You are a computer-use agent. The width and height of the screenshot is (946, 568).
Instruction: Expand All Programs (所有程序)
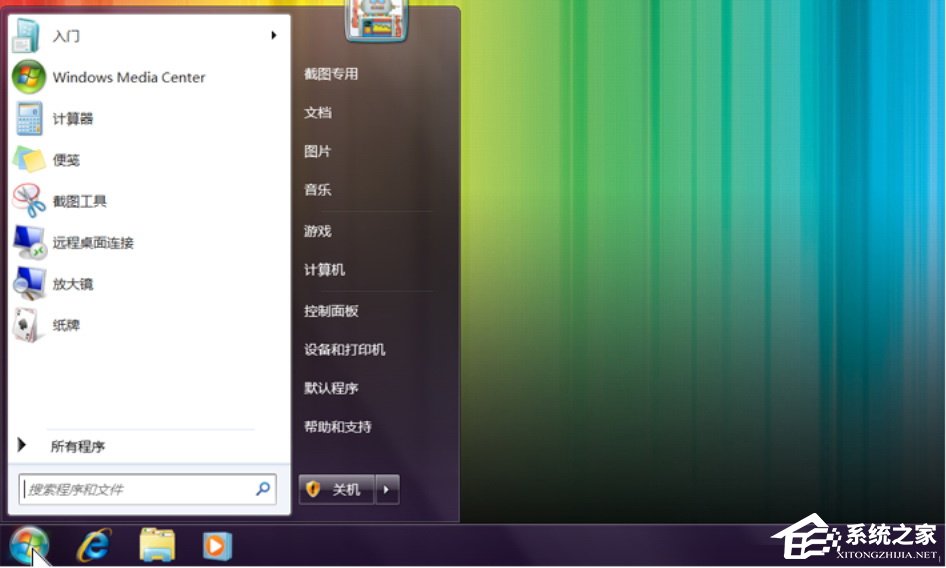click(77, 447)
